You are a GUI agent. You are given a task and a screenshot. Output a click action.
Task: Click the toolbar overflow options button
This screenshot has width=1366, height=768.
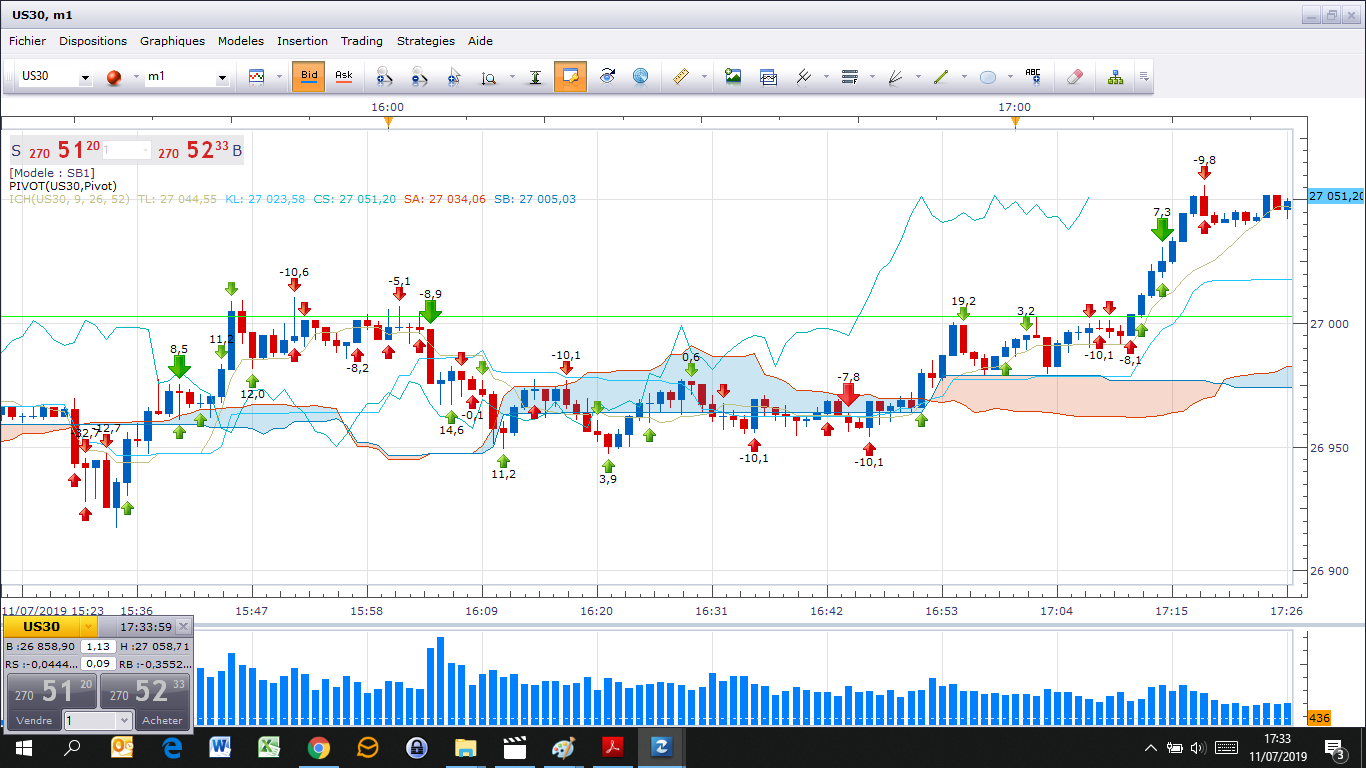pos(1144,77)
